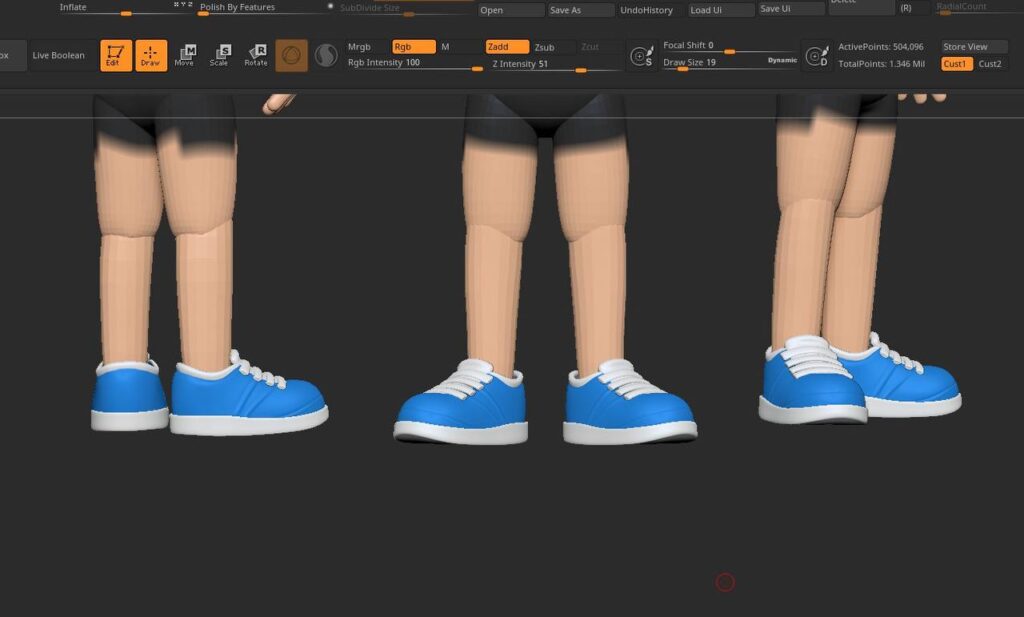The image size is (1024, 617).
Task: Click the brush D icon near ActivePoints
Action: tap(817, 56)
